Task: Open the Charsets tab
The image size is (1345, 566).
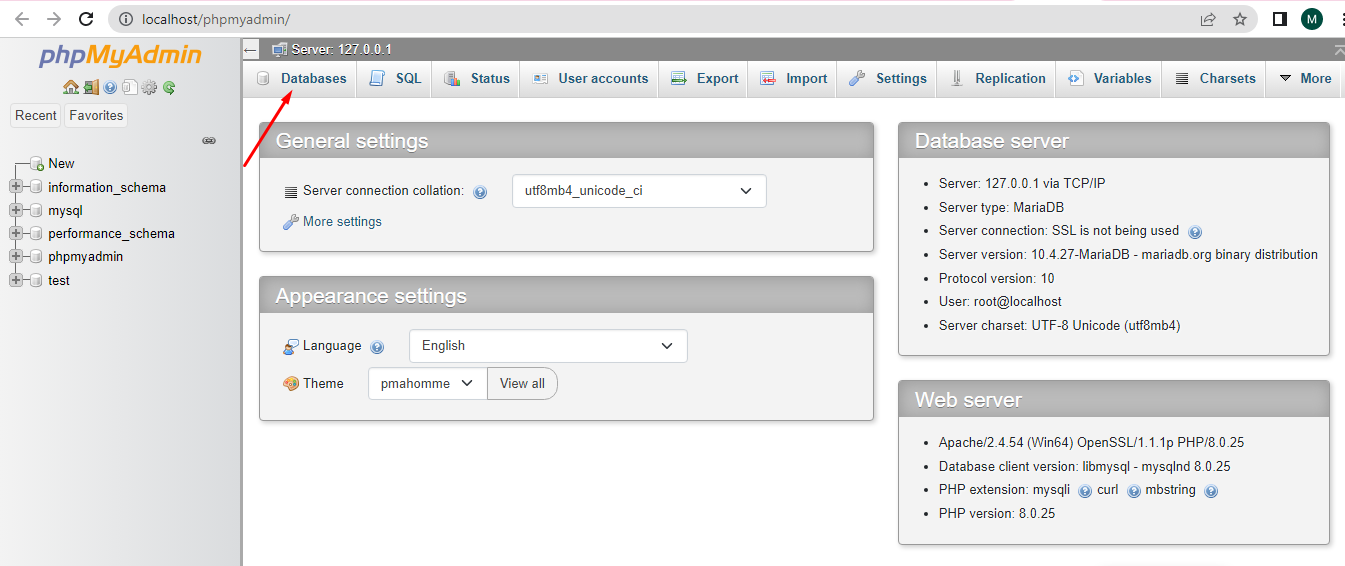Action: coord(1214,79)
